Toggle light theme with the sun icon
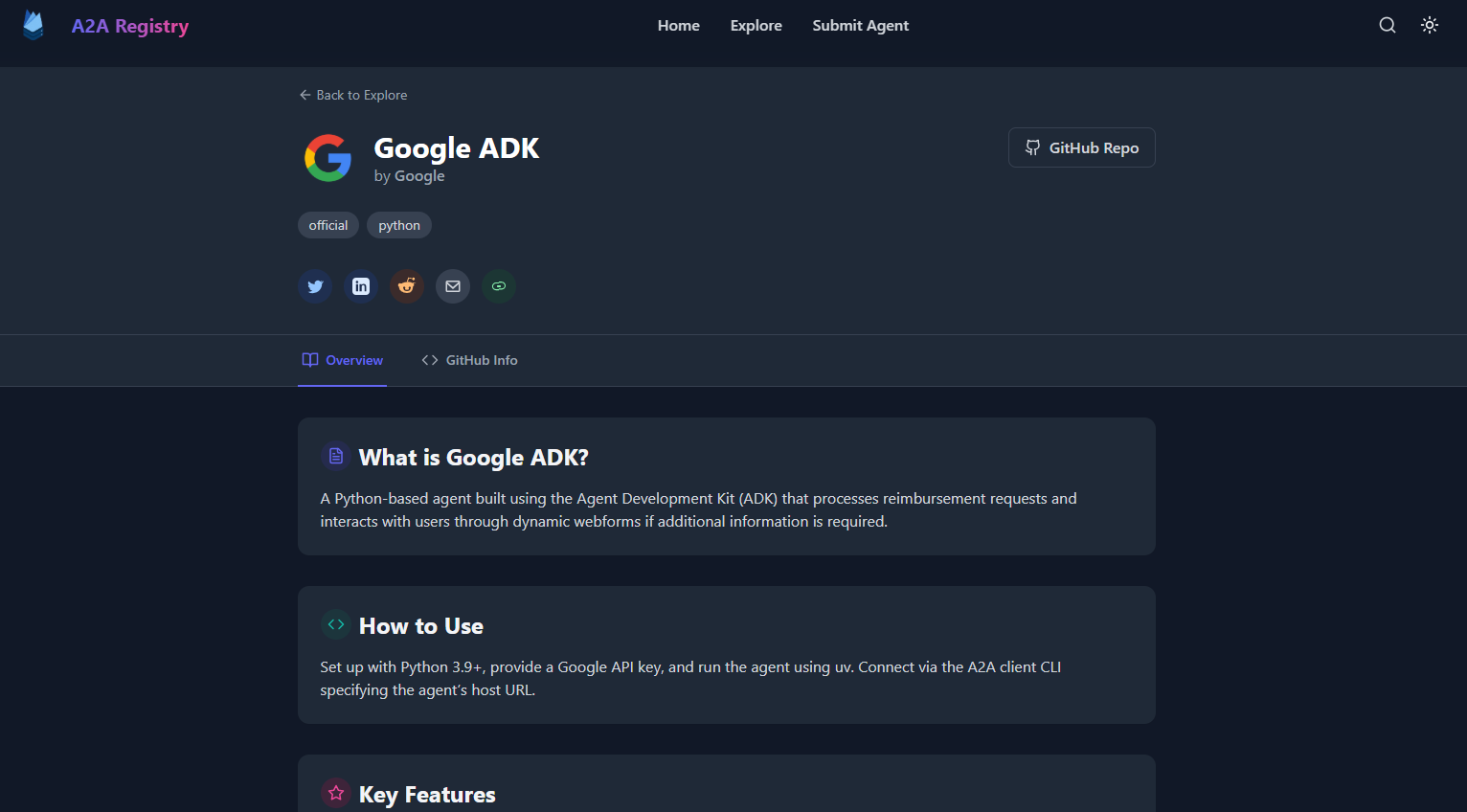Viewport: 1467px width, 812px height. pyautogui.click(x=1430, y=26)
